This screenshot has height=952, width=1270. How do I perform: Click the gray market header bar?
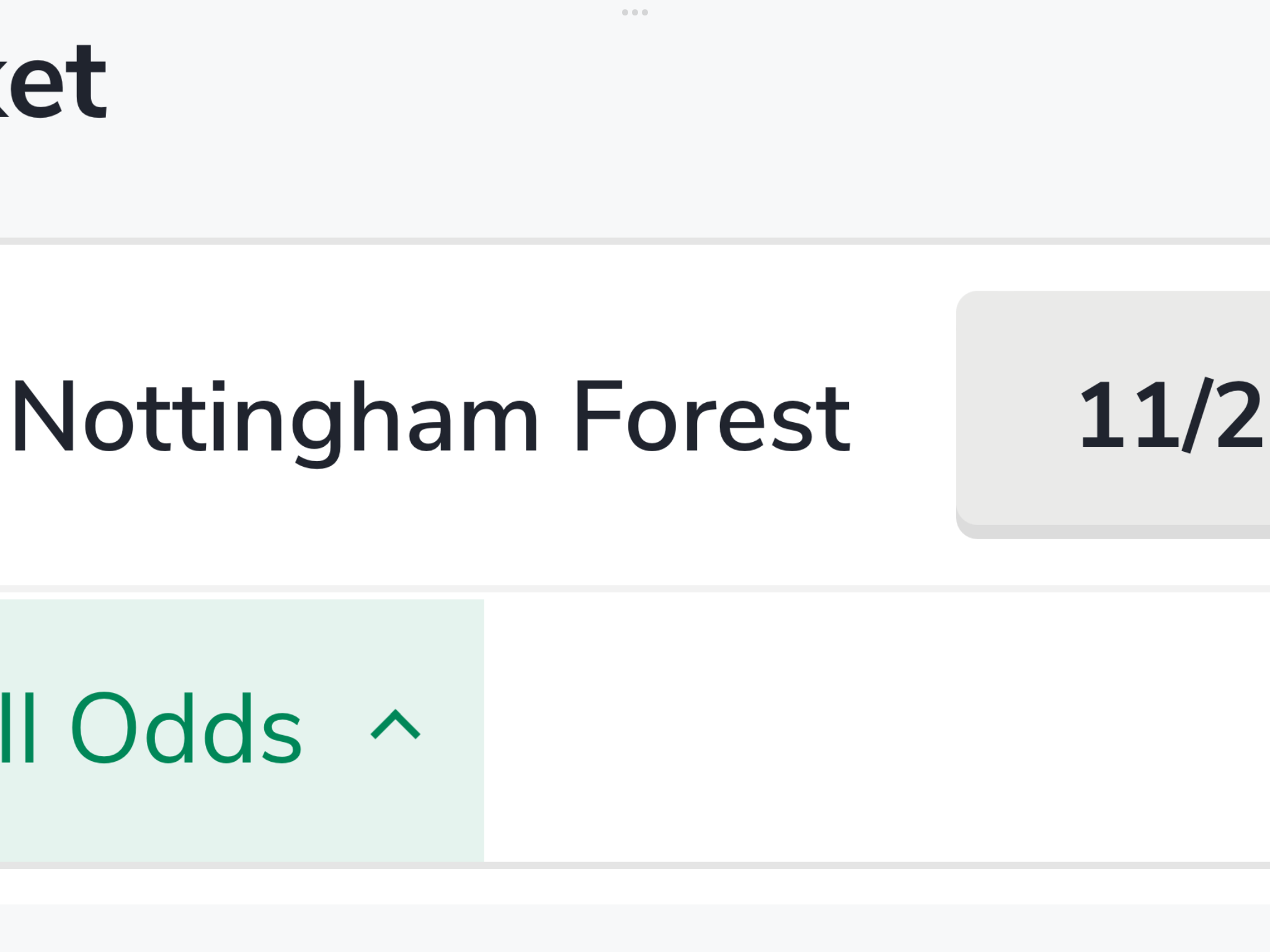click(635, 118)
